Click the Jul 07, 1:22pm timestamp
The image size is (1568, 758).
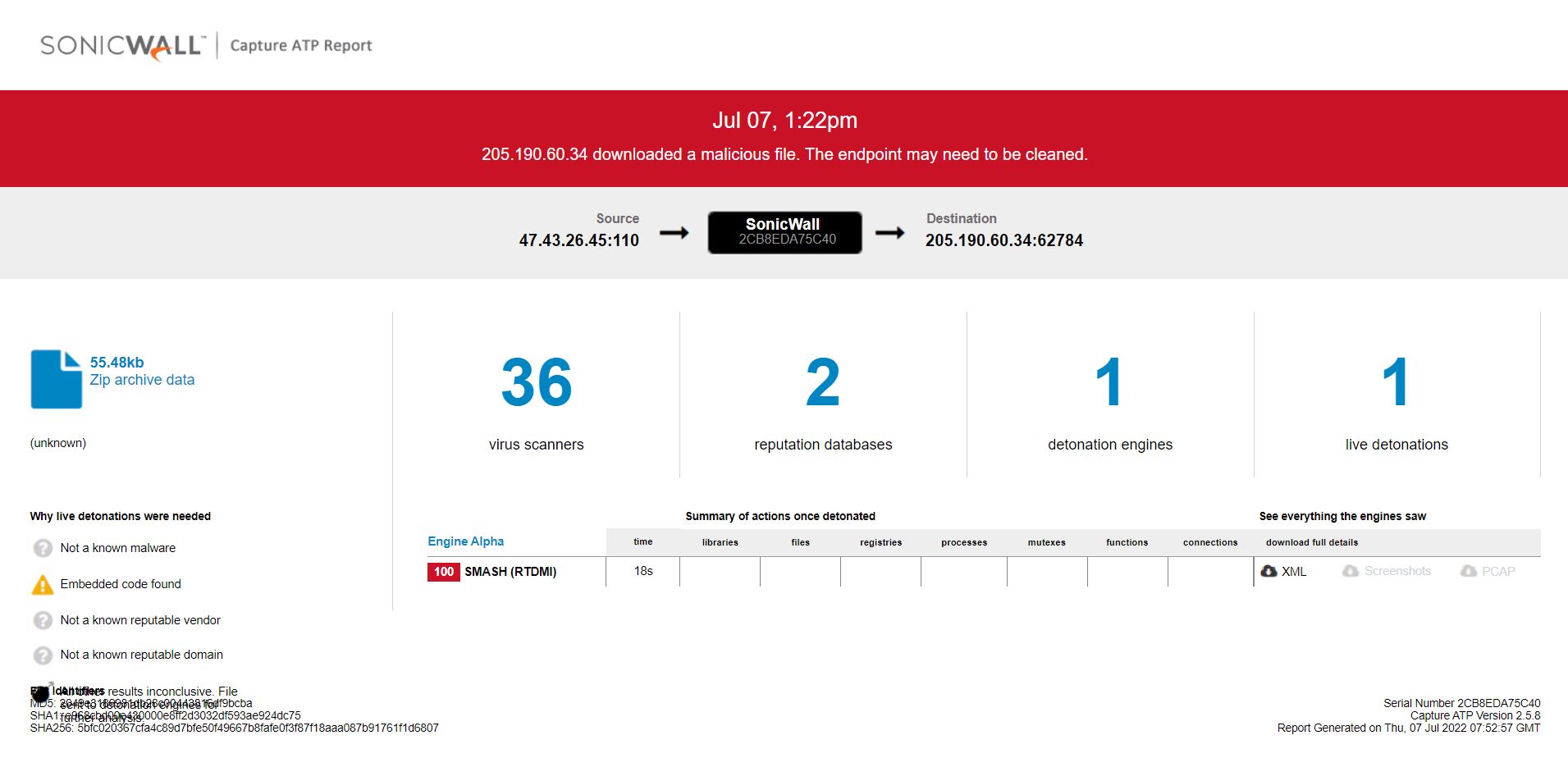pos(784,121)
